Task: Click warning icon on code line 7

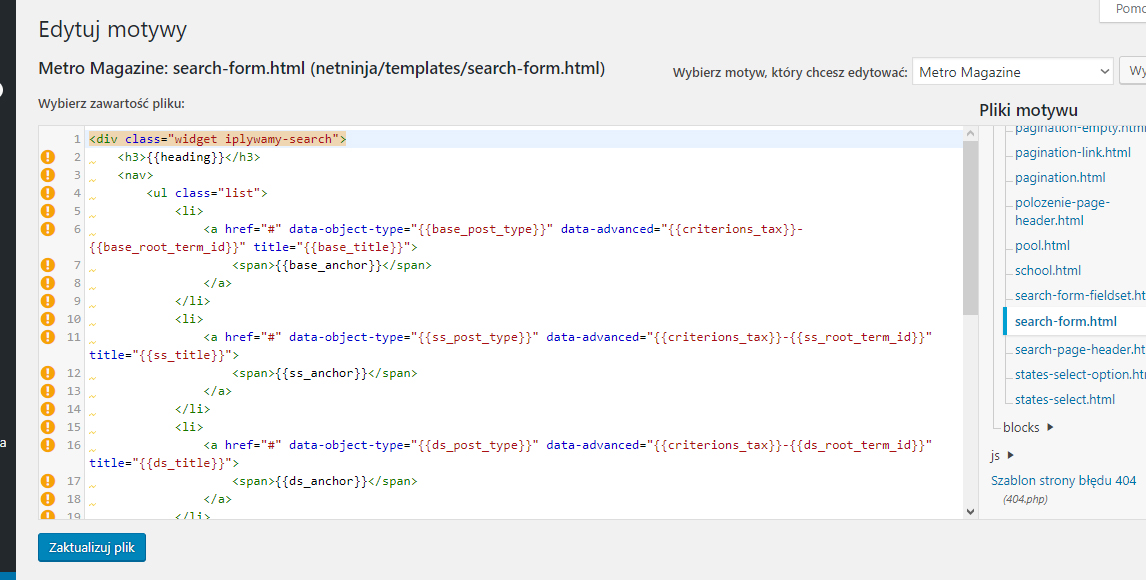Action: pyautogui.click(x=48, y=265)
